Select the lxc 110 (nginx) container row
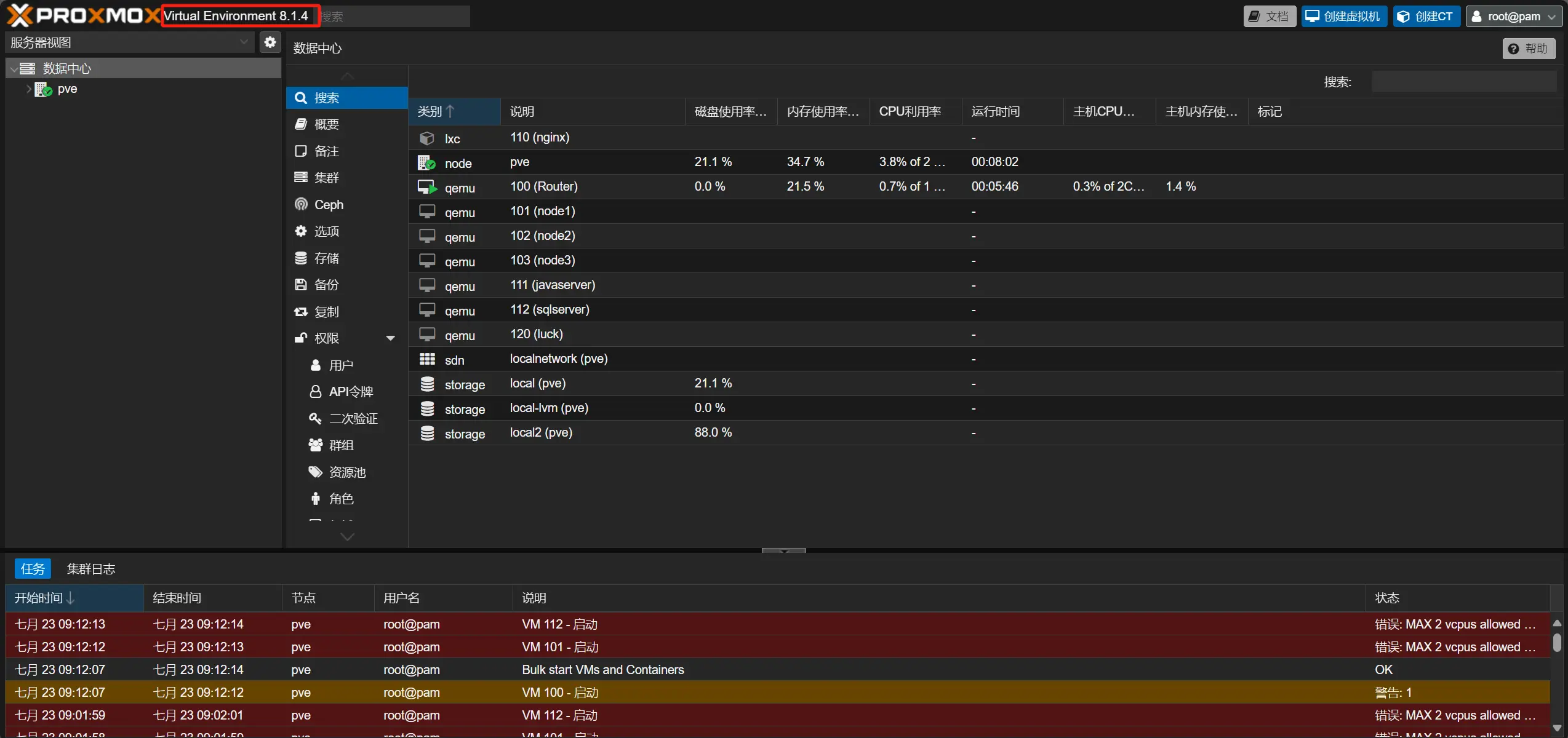The width and height of the screenshot is (1568, 738). pyautogui.click(x=539, y=138)
